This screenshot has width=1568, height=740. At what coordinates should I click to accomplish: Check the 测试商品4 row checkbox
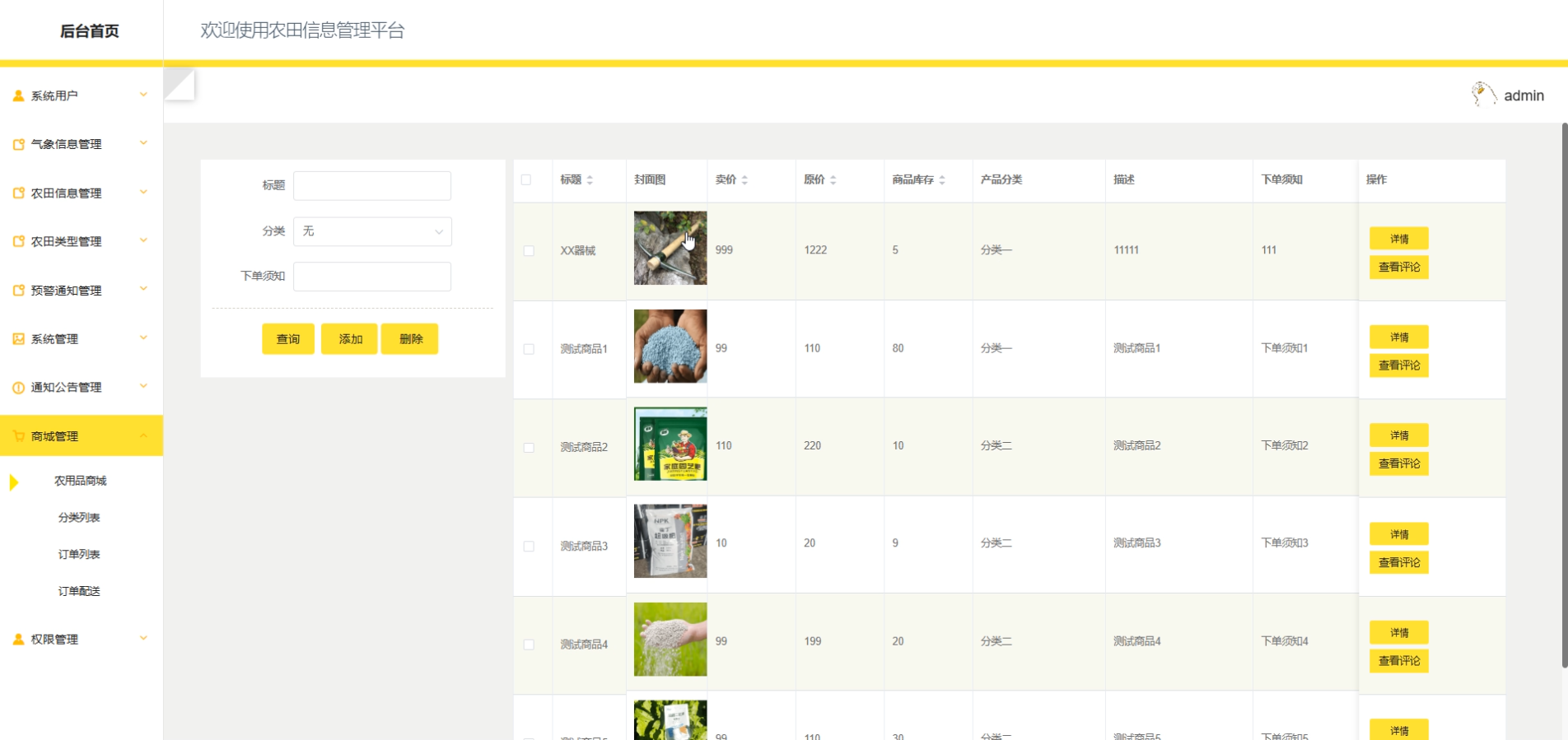pos(529,644)
